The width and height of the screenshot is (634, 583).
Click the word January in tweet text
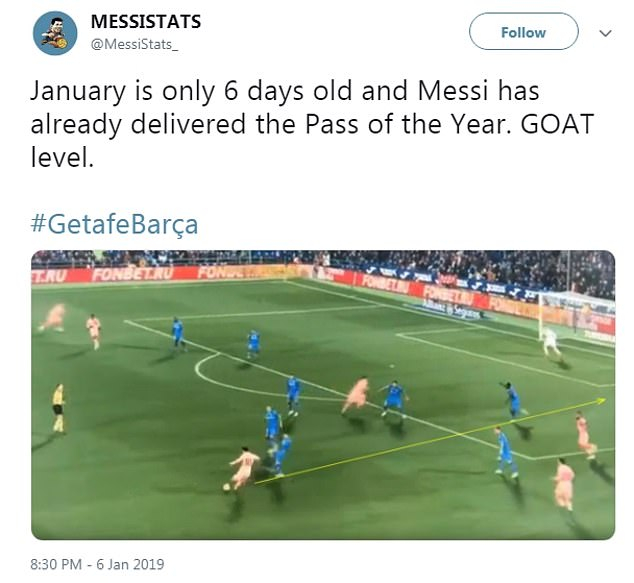pos(78,92)
